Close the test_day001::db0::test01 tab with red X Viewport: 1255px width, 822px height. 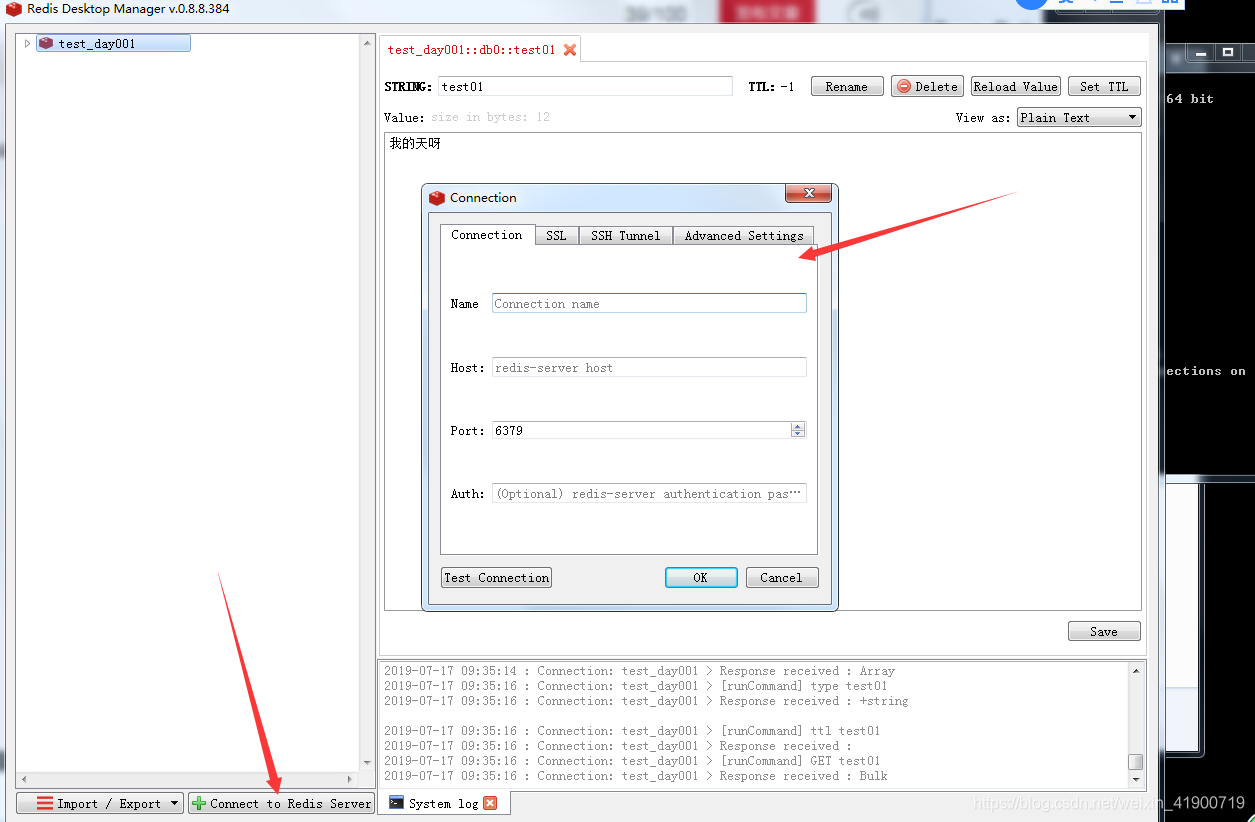[x=570, y=50]
